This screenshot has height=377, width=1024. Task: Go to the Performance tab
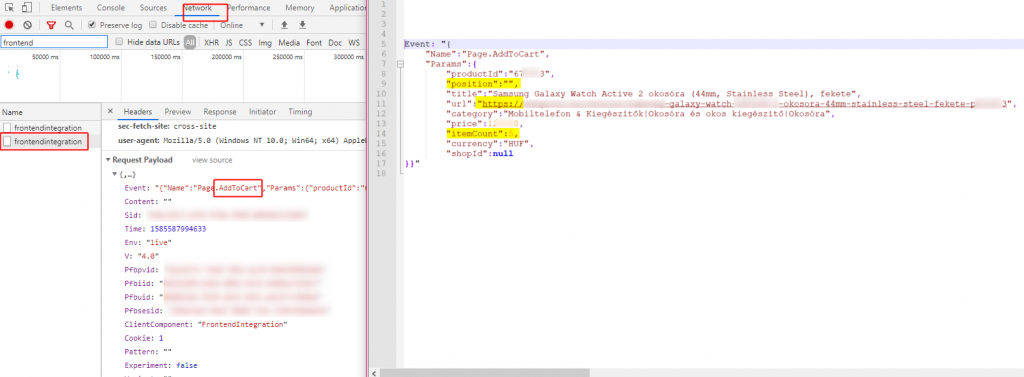point(249,8)
